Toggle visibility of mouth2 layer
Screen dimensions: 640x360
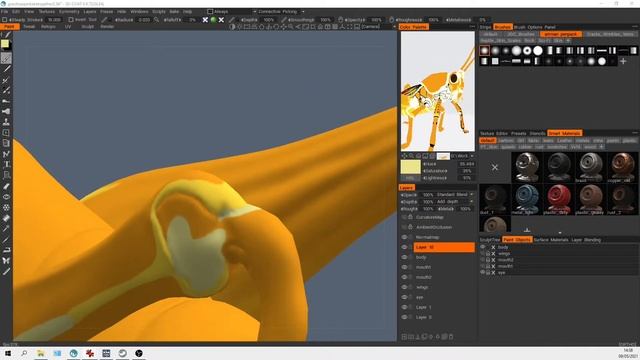(404, 277)
